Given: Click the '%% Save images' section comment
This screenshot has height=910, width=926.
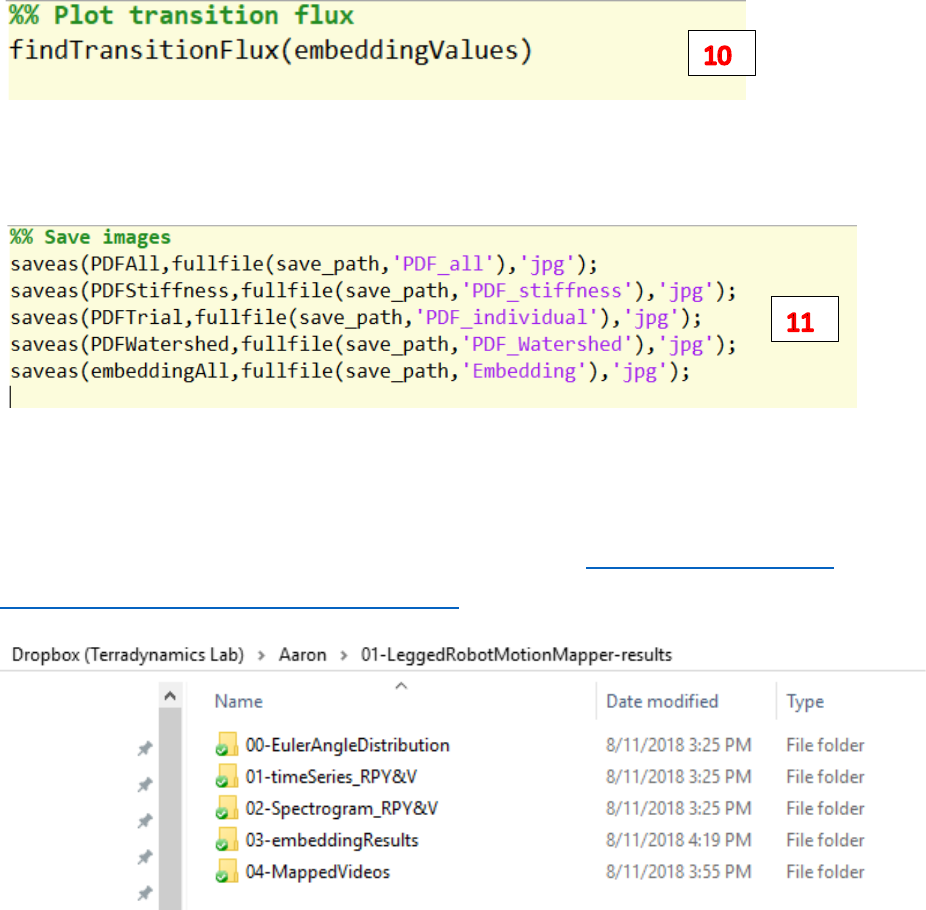Looking at the screenshot, I should pyautogui.click(x=90, y=237).
